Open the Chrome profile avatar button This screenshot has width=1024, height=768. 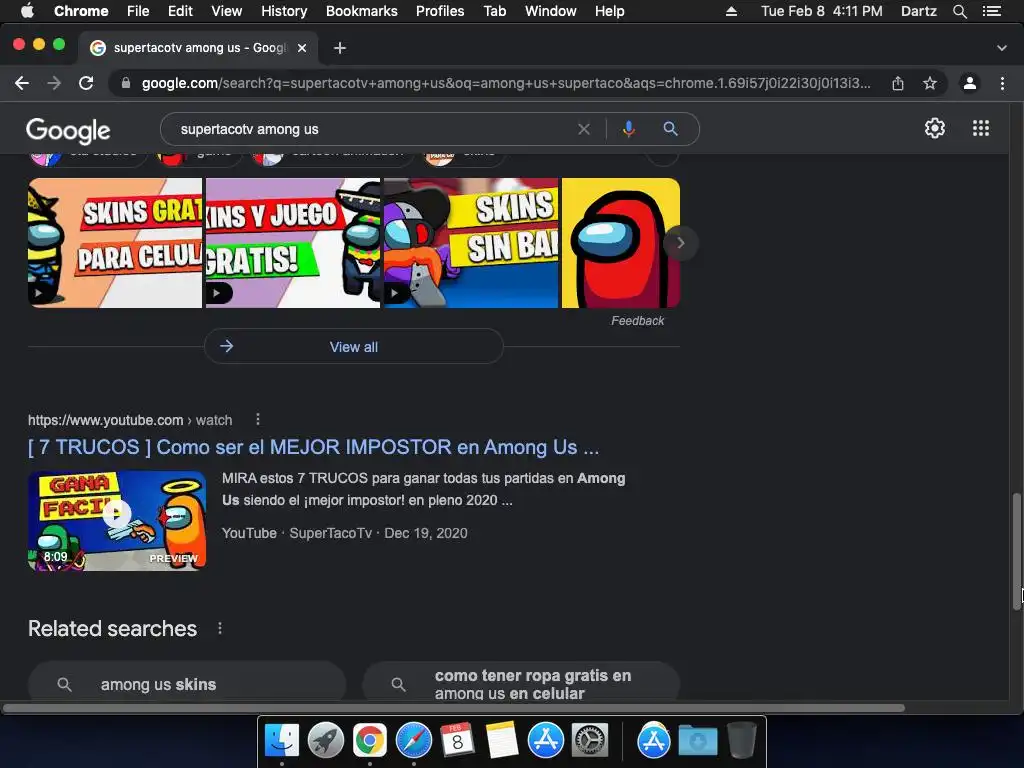click(970, 83)
